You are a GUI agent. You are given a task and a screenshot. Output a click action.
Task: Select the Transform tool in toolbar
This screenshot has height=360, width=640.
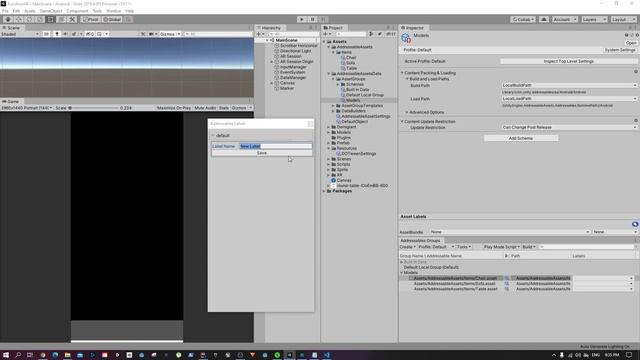click(x=61, y=20)
